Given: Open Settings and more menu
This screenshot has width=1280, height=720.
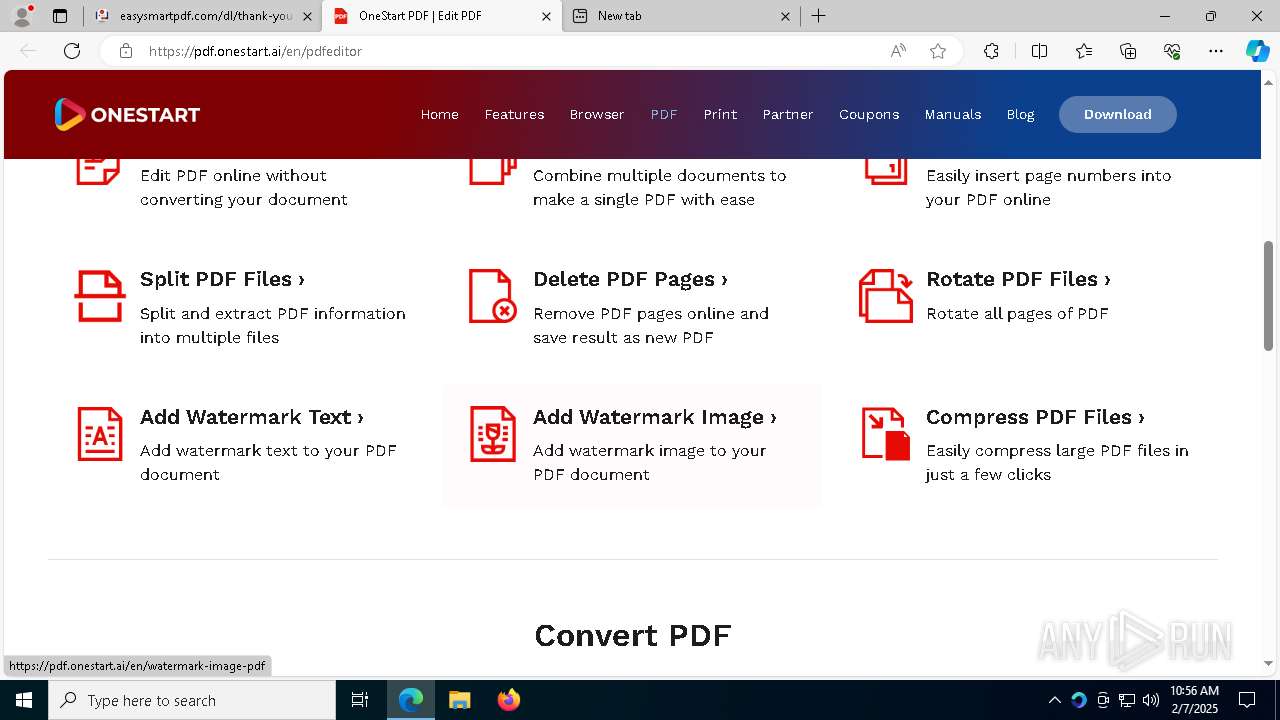Looking at the screenshot, I should (x=1216, y=51).
